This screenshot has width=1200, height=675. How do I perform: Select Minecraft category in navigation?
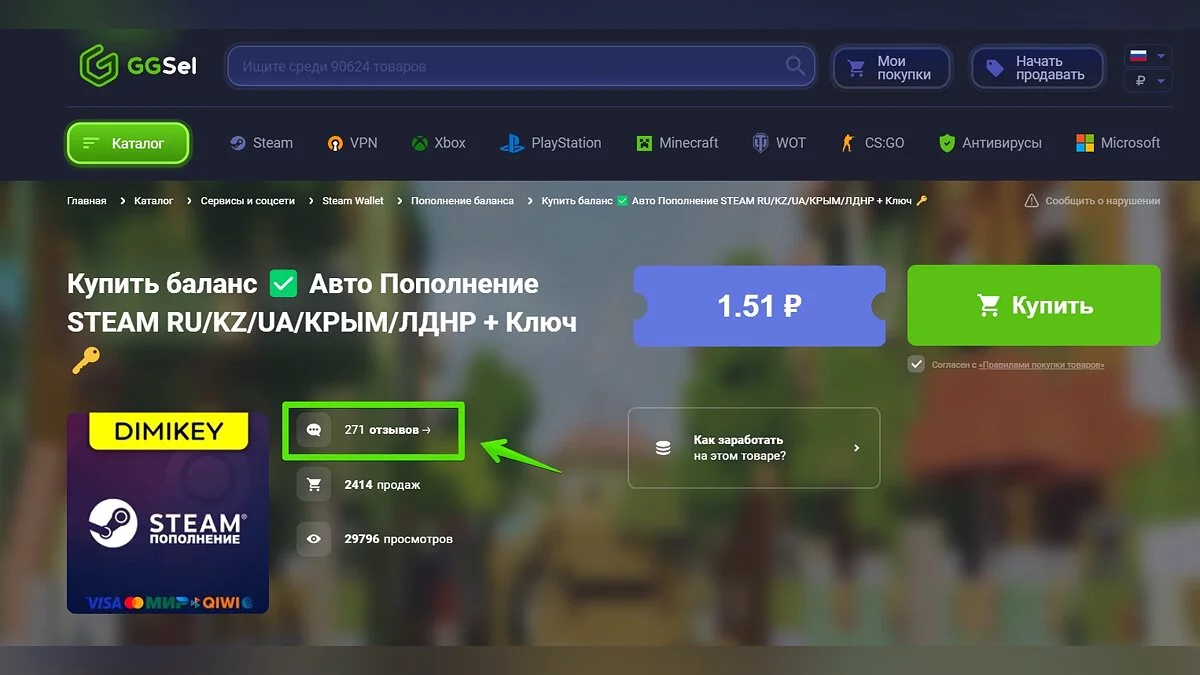point(677,143)
